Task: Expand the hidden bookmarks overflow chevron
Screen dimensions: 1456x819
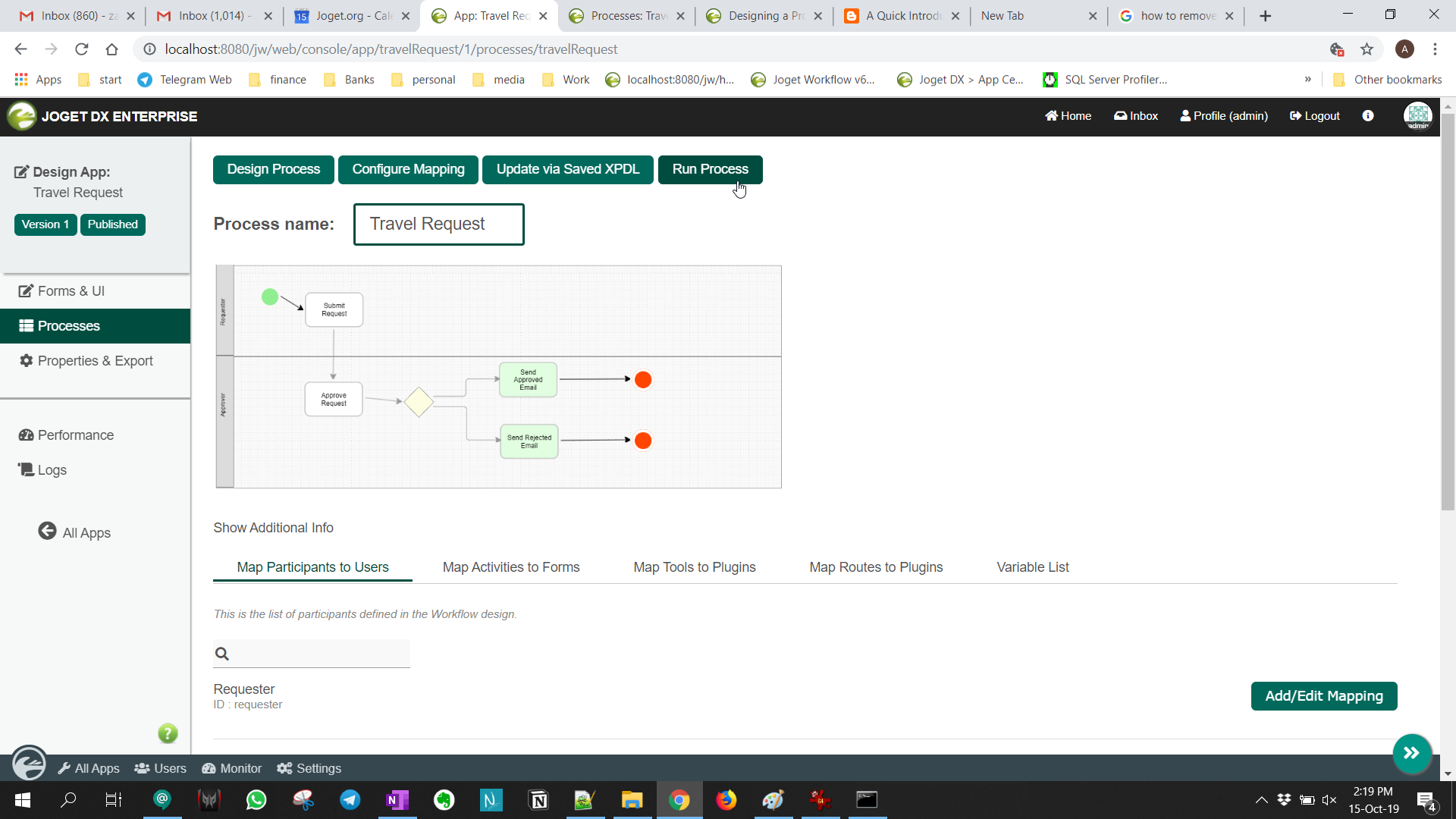Action: tap(1307, 80)
